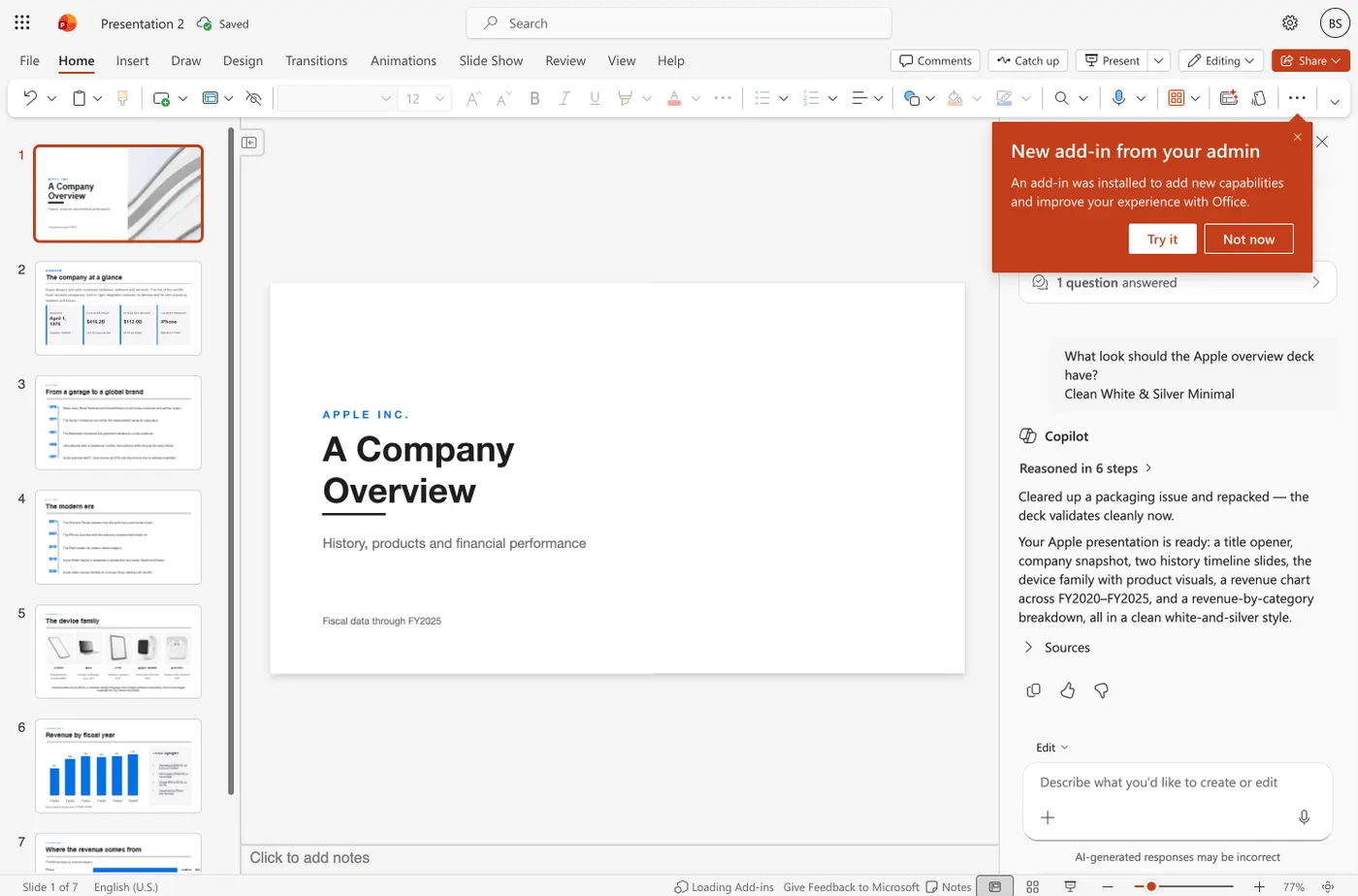Click the text alignment icon

click(x=859, y=98)
